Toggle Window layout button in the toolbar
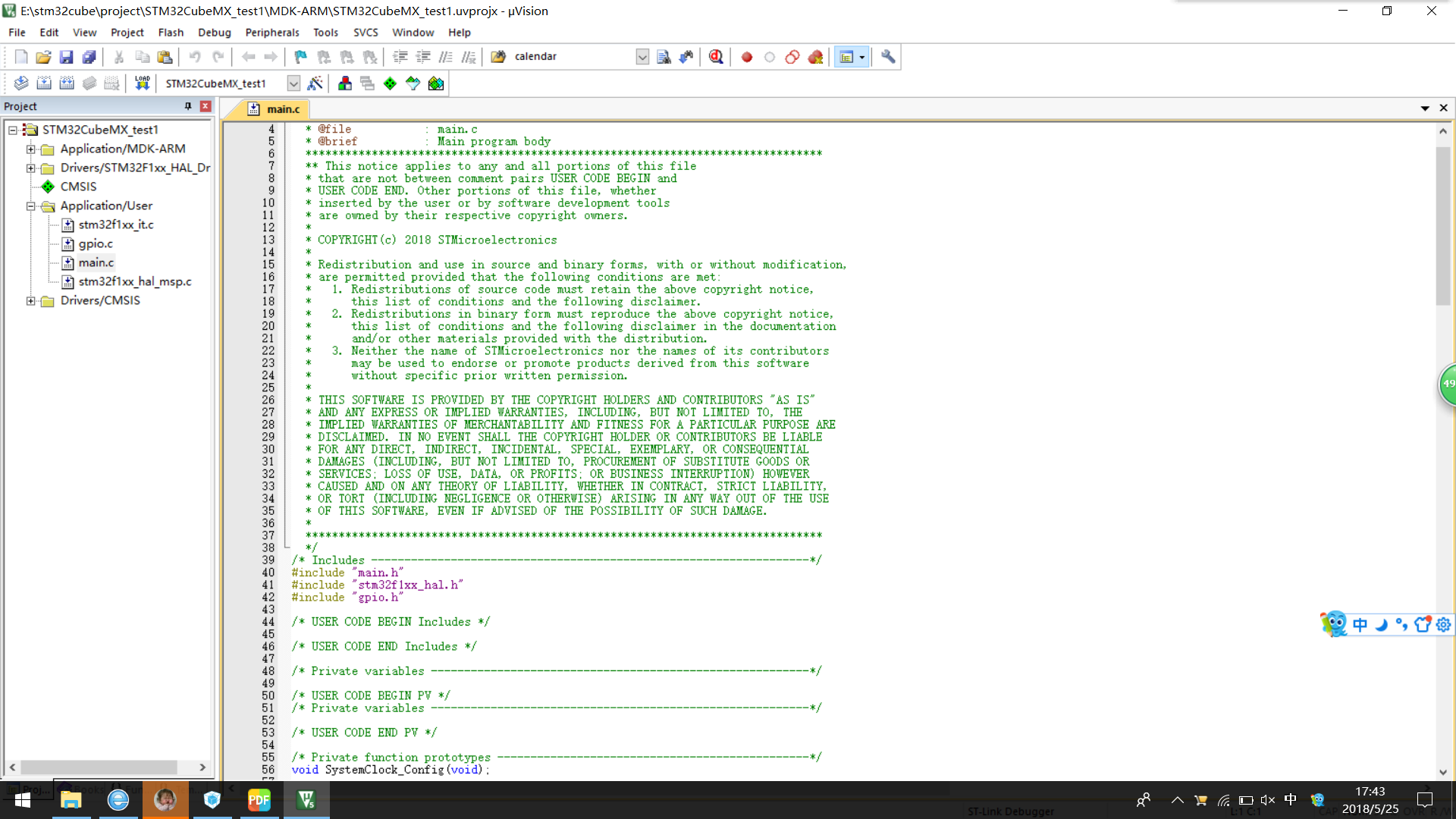Screen dimensions: 1456x819 click(846, 57)
